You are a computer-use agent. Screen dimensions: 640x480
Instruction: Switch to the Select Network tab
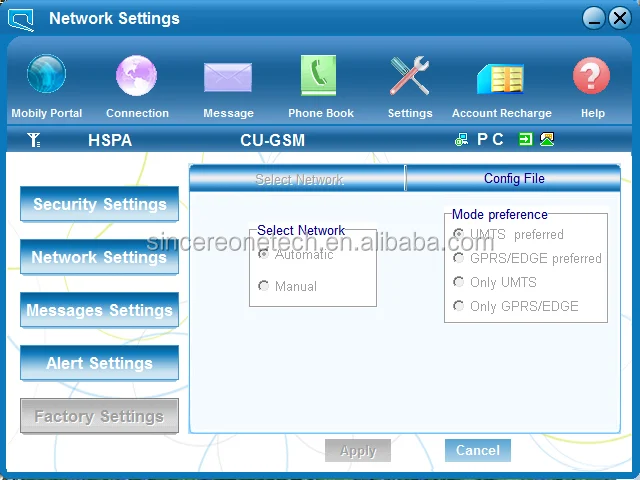297,179
